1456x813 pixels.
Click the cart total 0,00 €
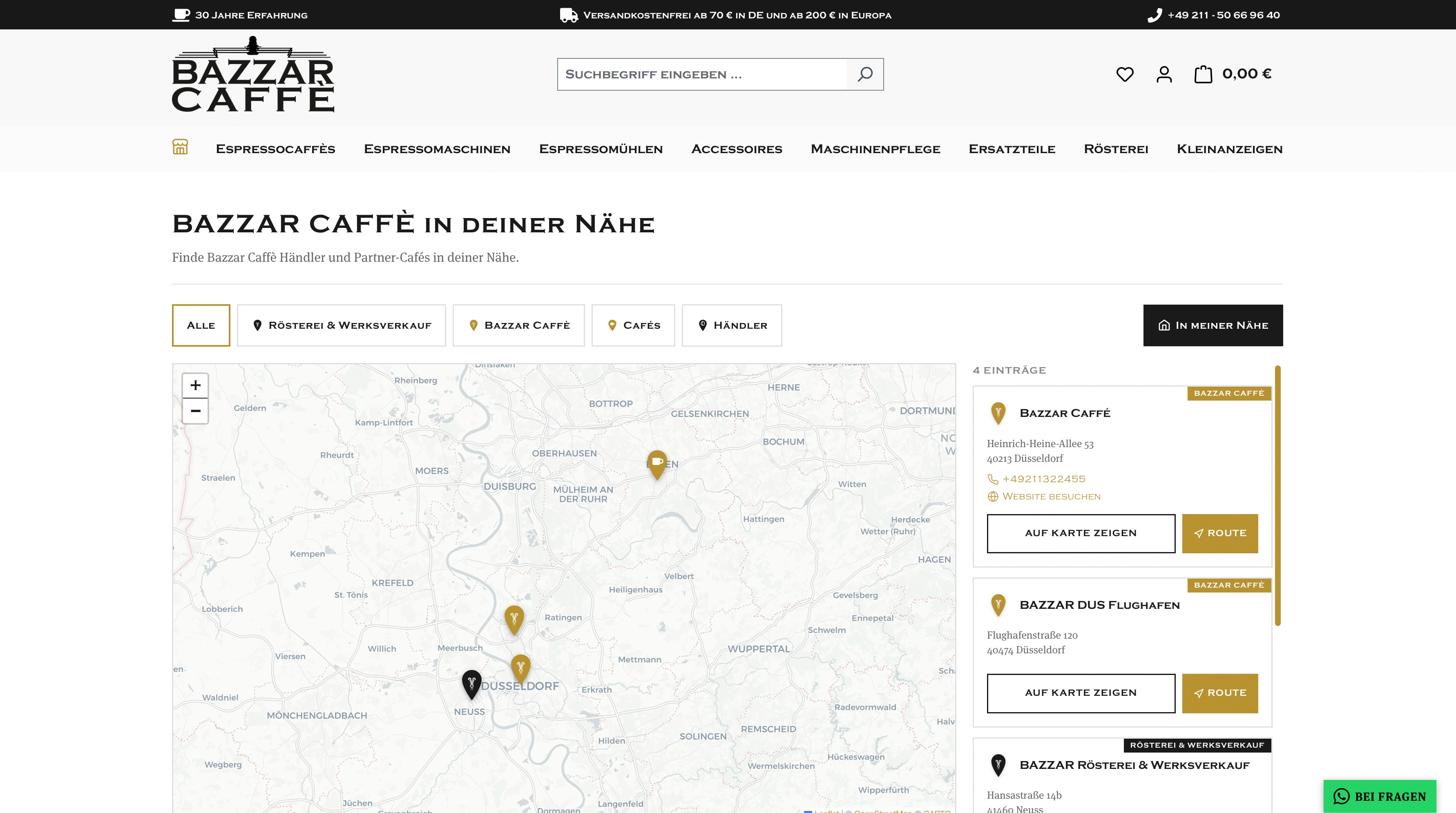click(x=1247, y=74)
